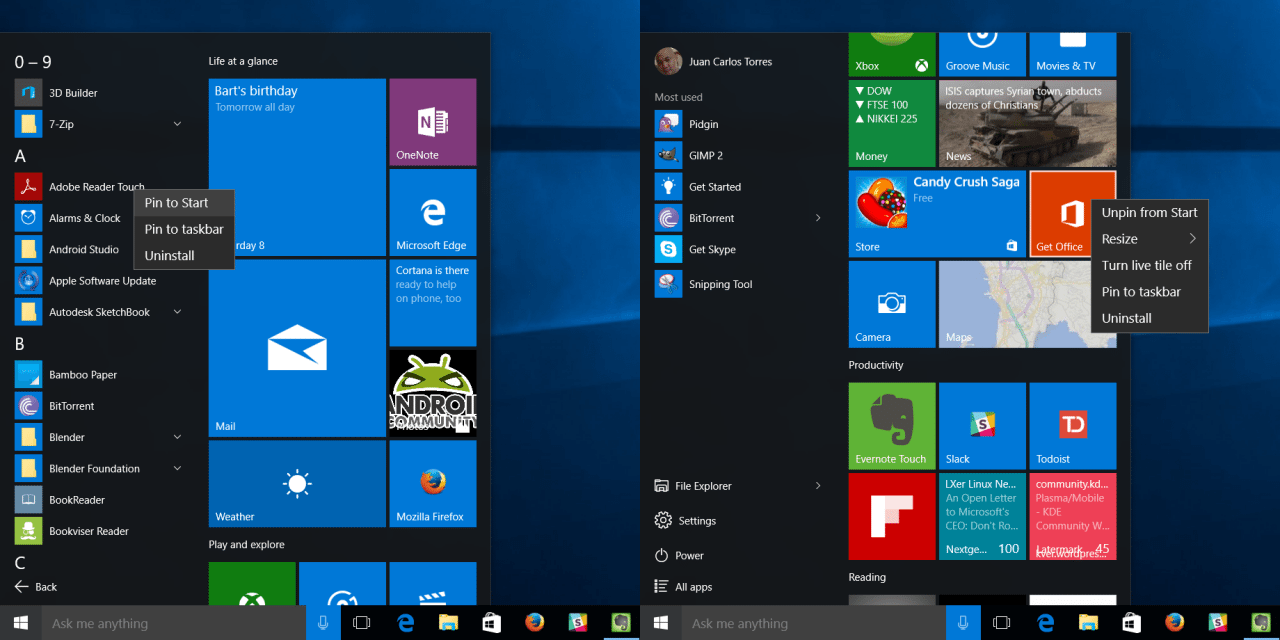The height and width of the screenshot is (640, 1280).
Task: Click the "Productivity" group heading
Action: [x=876, y=365]
